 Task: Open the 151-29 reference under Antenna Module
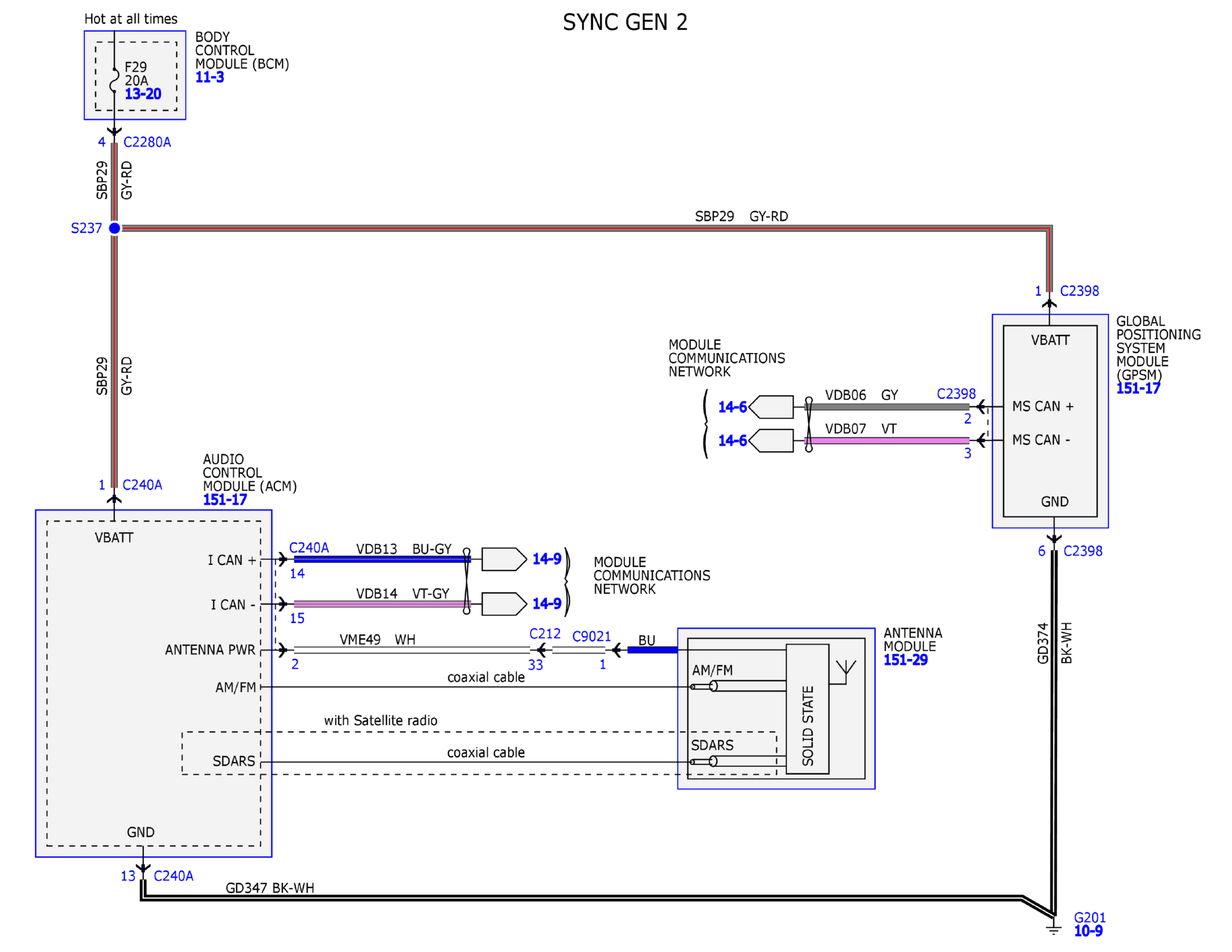tap(905, 660)
